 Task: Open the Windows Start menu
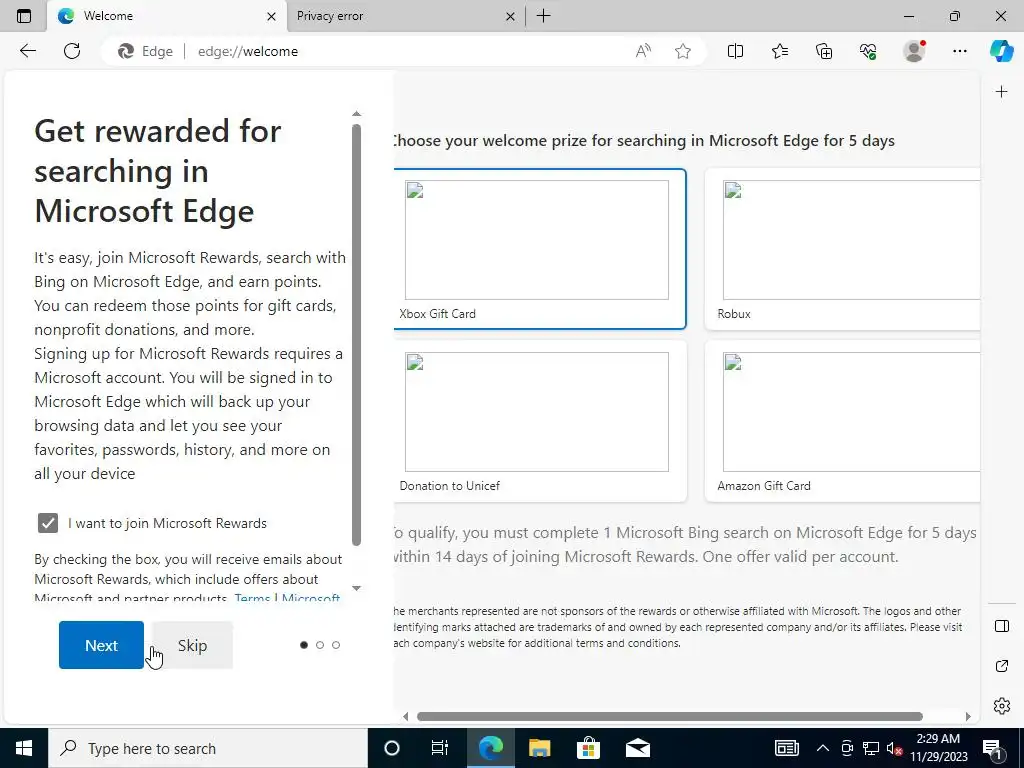[x=24, y=748]
